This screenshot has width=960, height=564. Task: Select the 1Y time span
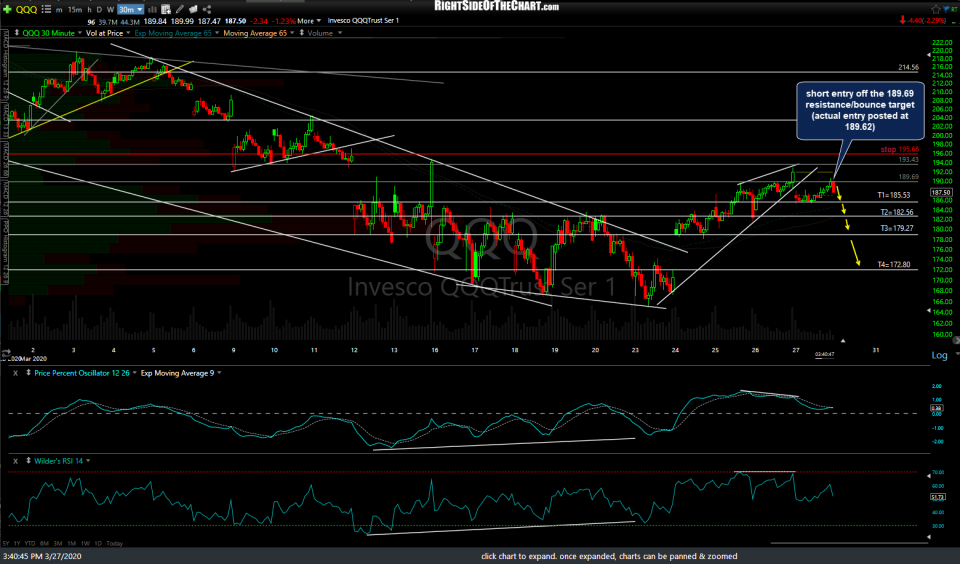17,543
